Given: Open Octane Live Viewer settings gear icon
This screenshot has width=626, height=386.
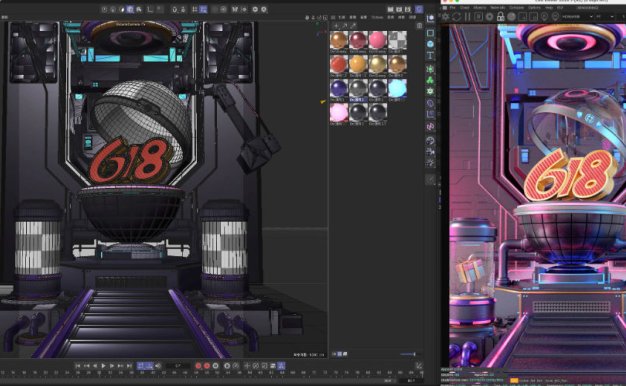Looking at the screenshot, I should (446, 17).
